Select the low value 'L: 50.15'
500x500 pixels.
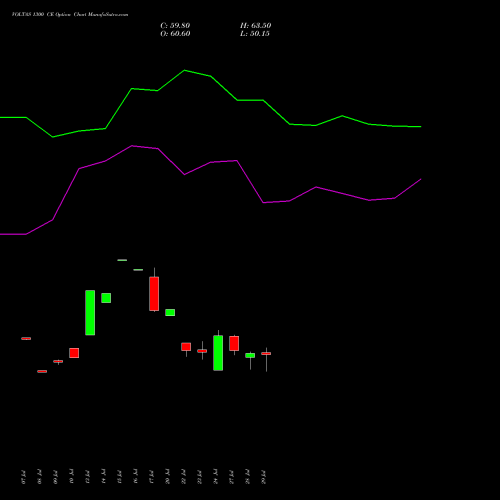point(255,34)
